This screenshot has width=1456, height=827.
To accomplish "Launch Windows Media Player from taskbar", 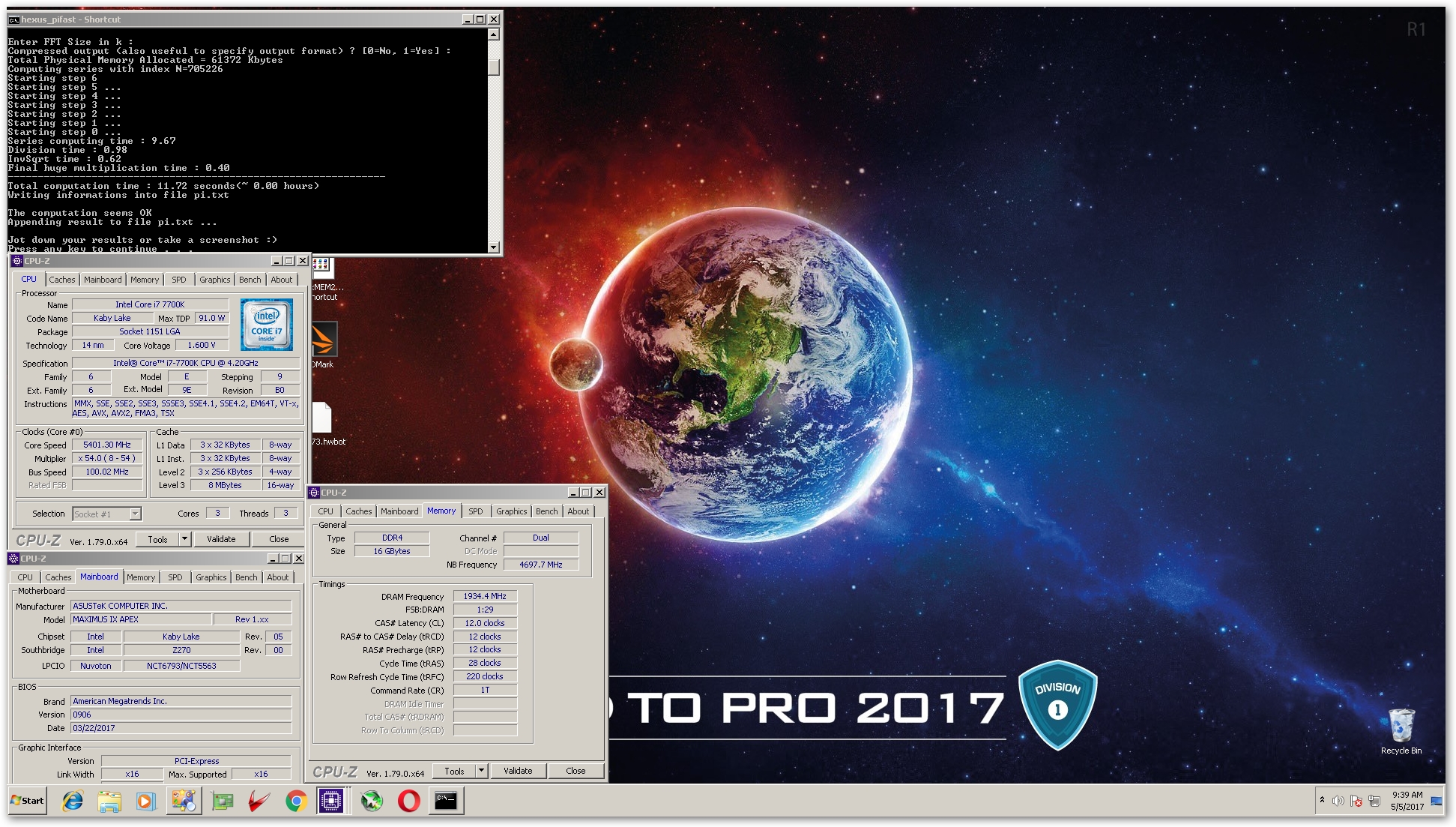I will click(x=145, y=801).
